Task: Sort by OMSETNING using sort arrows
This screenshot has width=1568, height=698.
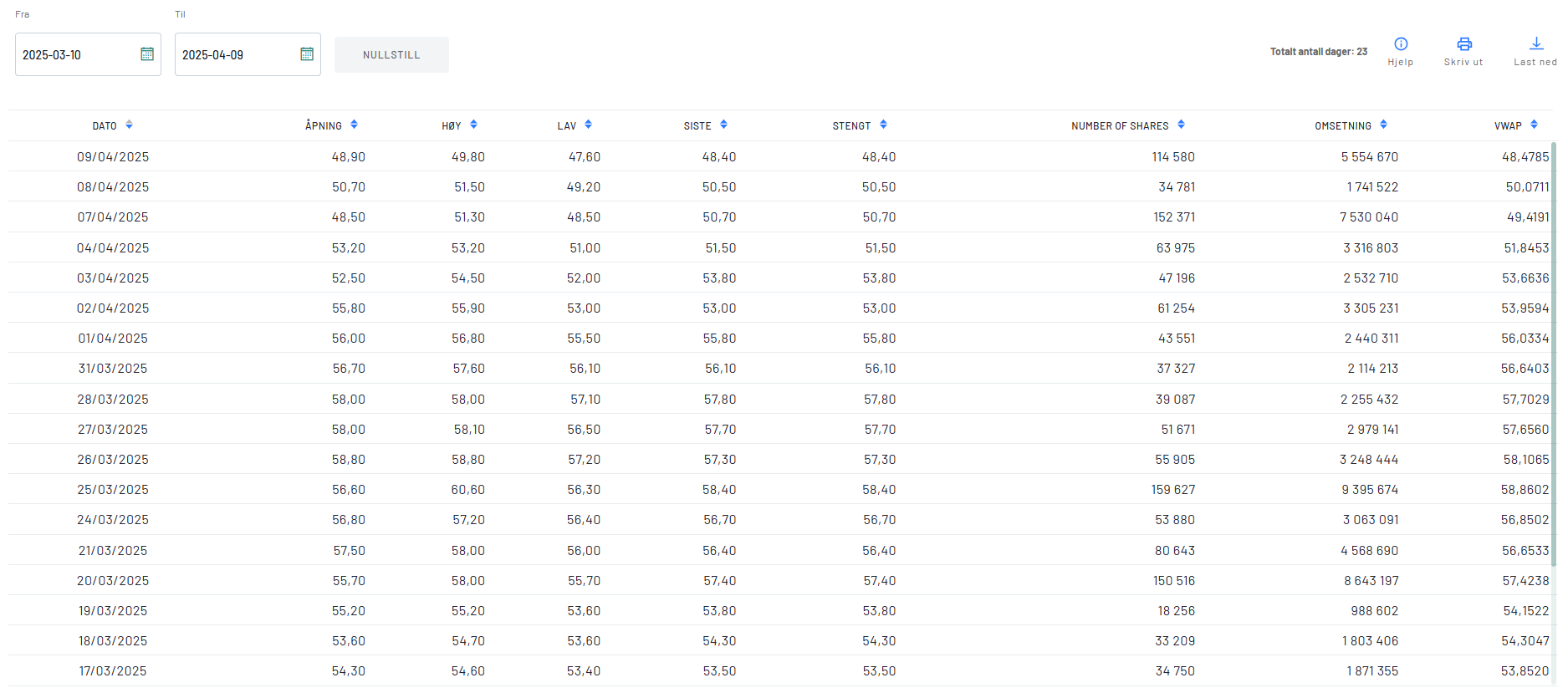Action: coord(1384,125)
